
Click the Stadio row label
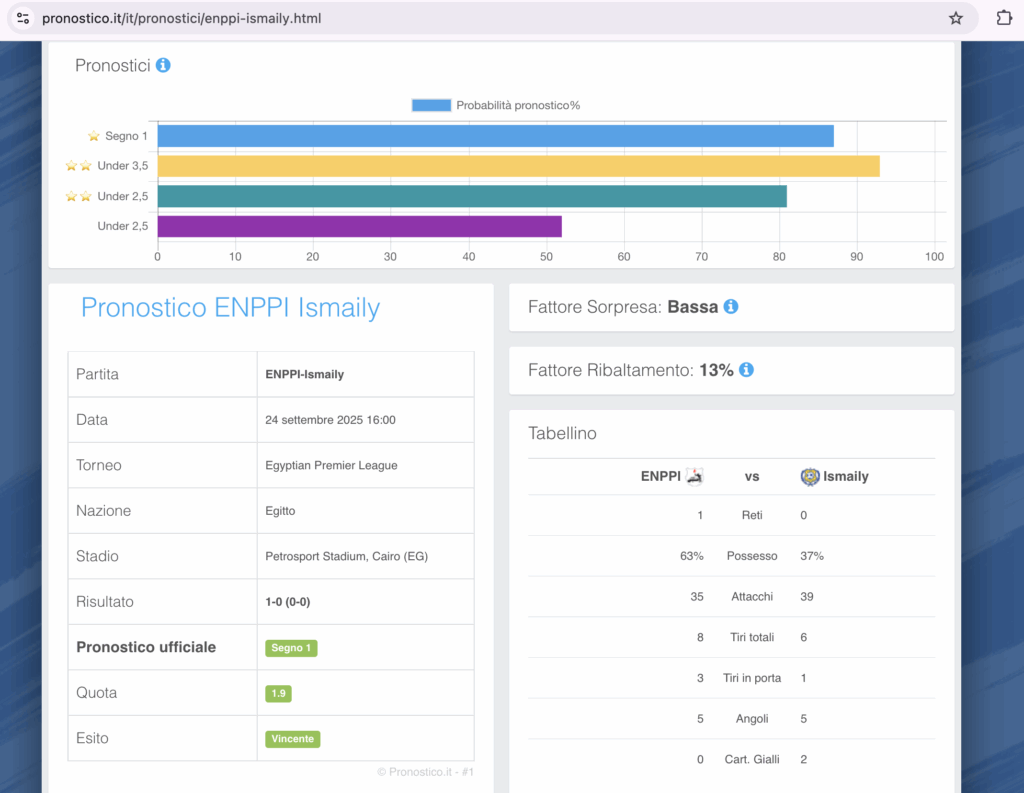pyautogui.click(x=97, y=557)
